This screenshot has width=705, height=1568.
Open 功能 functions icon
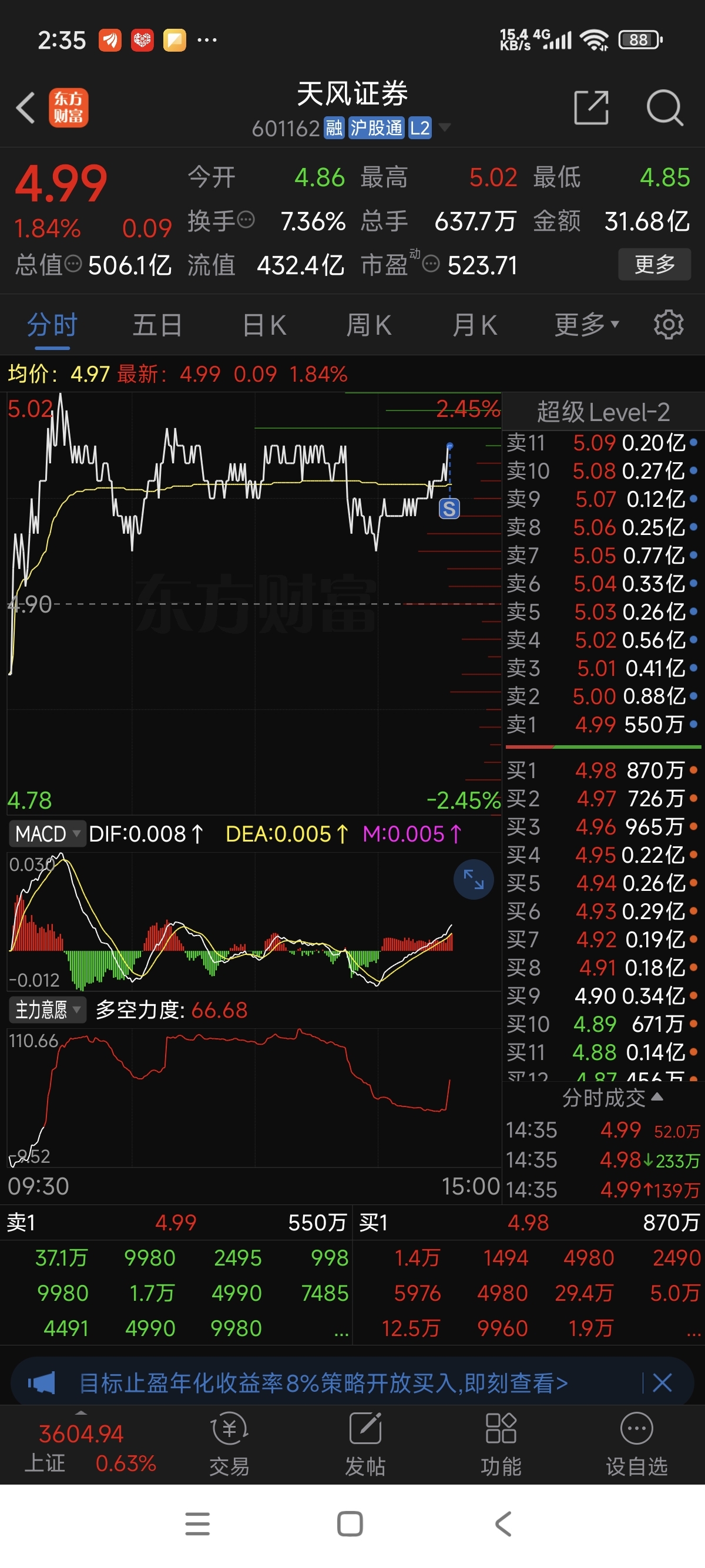501,1444
